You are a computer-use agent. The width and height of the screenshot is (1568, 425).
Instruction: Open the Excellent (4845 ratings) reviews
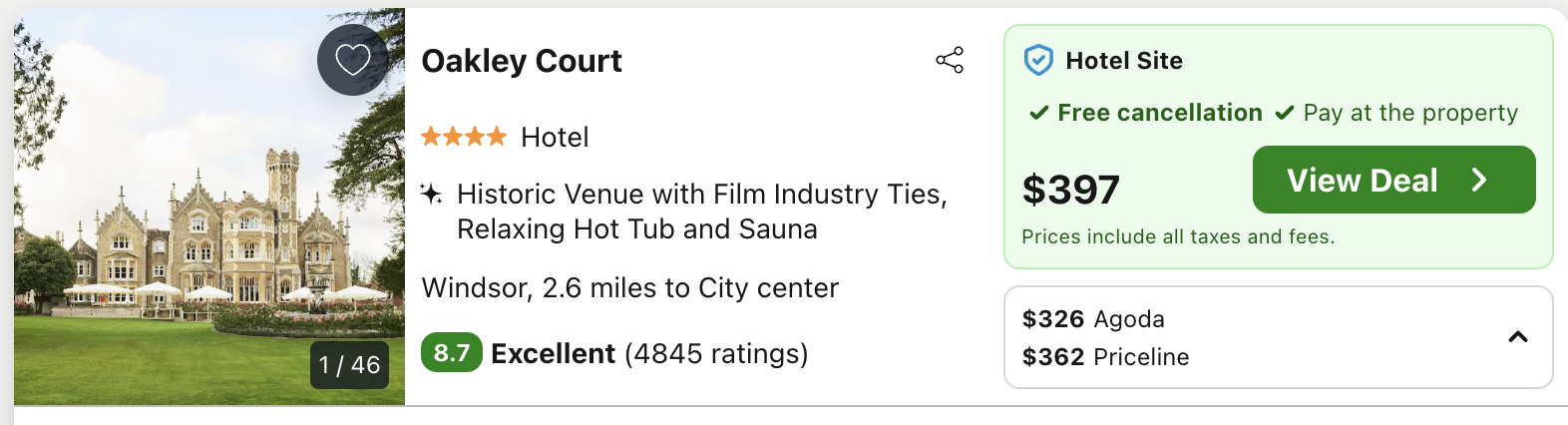coord(649,353)
